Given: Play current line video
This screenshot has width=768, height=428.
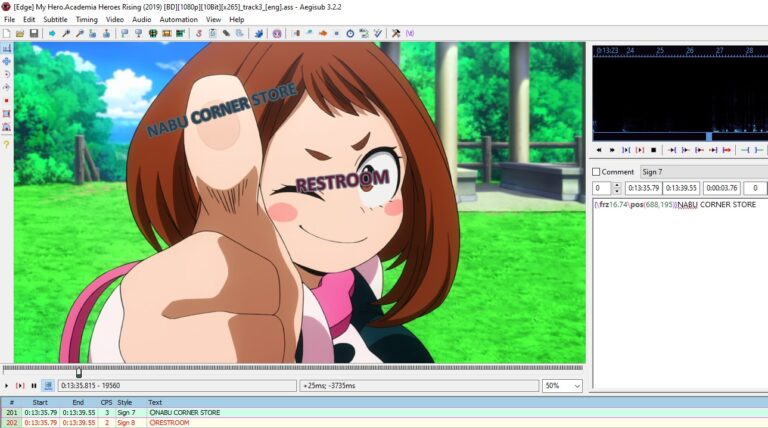Looking at the screenshot, I should click(20, 386).
